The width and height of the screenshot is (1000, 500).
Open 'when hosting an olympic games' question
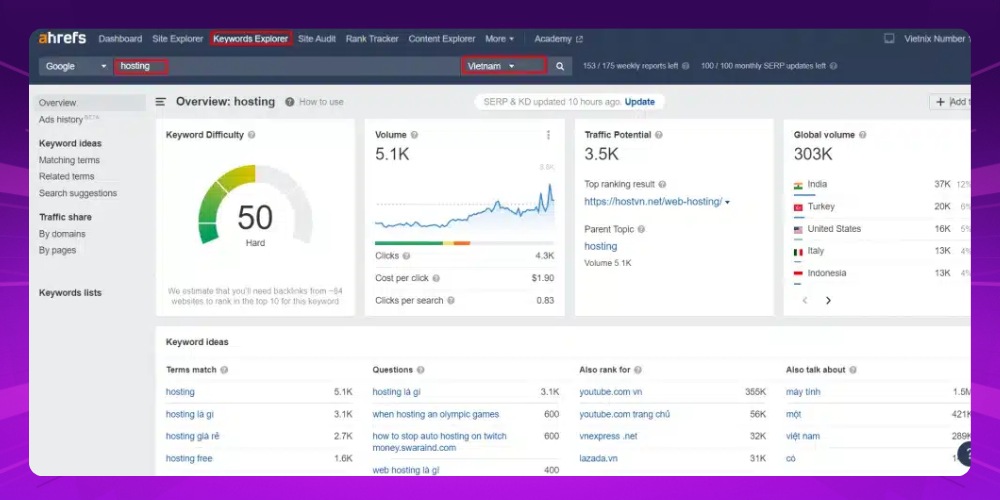coord(436,415)
